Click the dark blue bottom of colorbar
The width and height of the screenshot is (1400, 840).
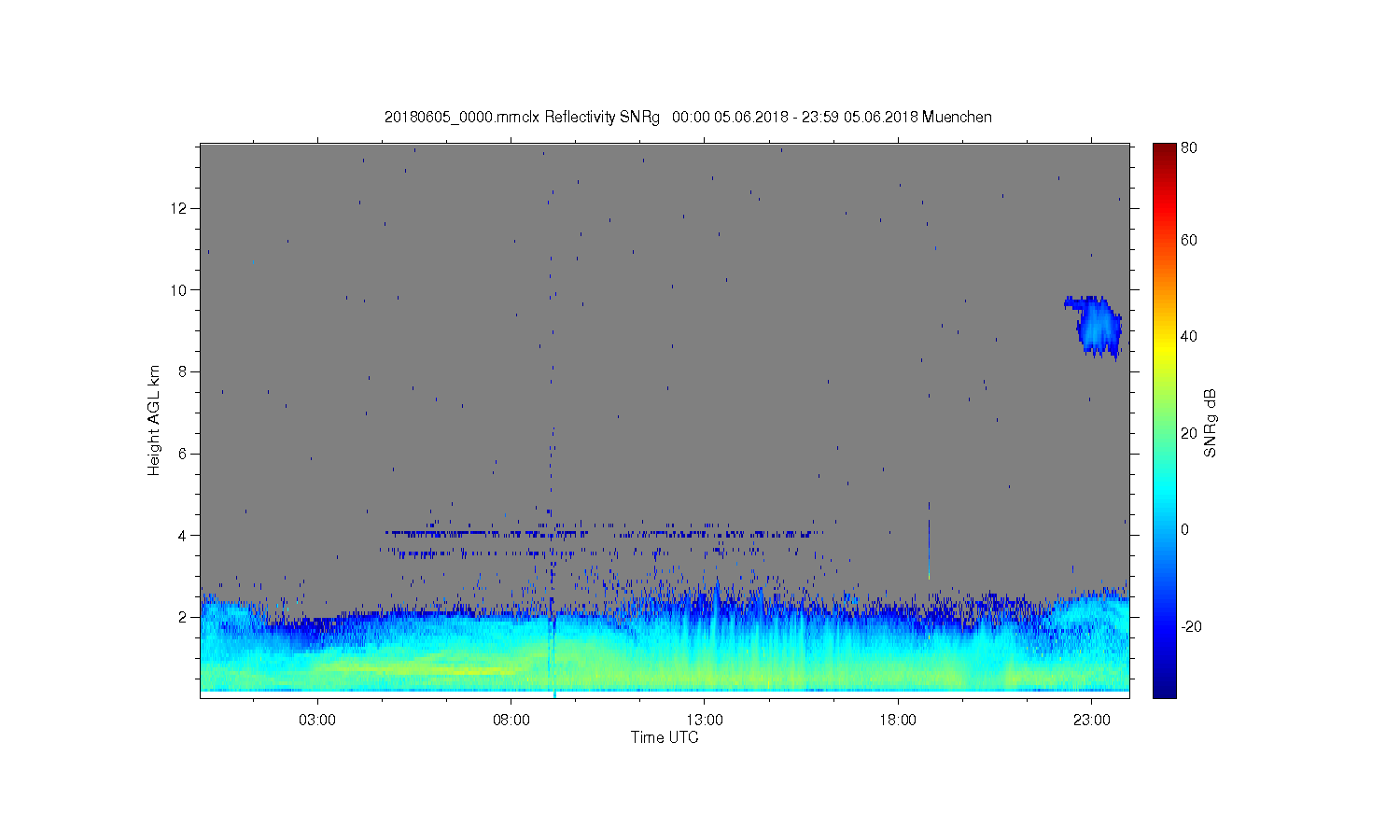1164,689
